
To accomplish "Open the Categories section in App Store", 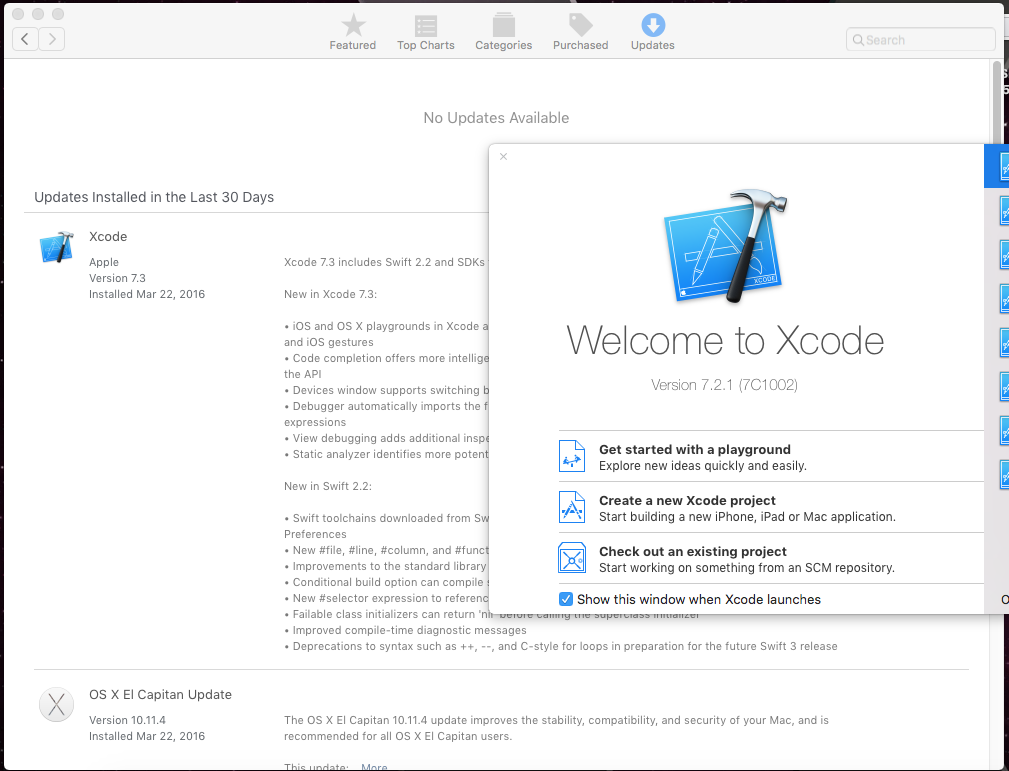I will pos(503,32).
